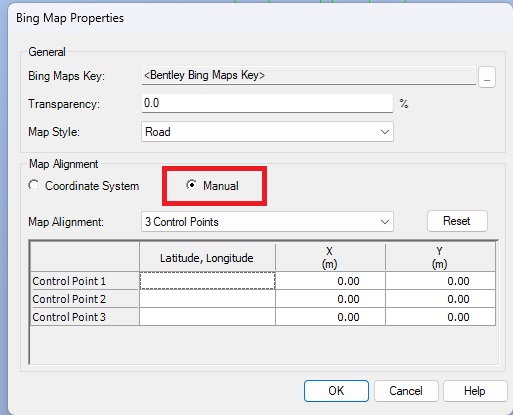The width and height of the screenshot is (513, 415).
Task: Open the Bing Maps Key browse ellipsis button
Action: tap(487, 77)
